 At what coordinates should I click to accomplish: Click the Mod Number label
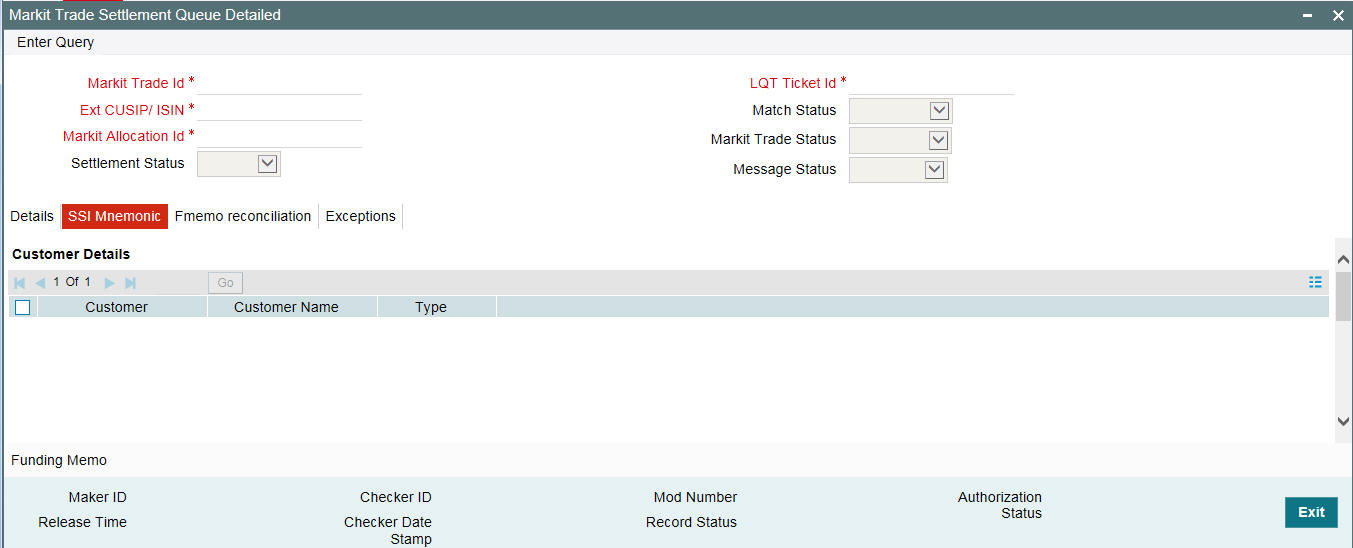[x=696, y=497]
